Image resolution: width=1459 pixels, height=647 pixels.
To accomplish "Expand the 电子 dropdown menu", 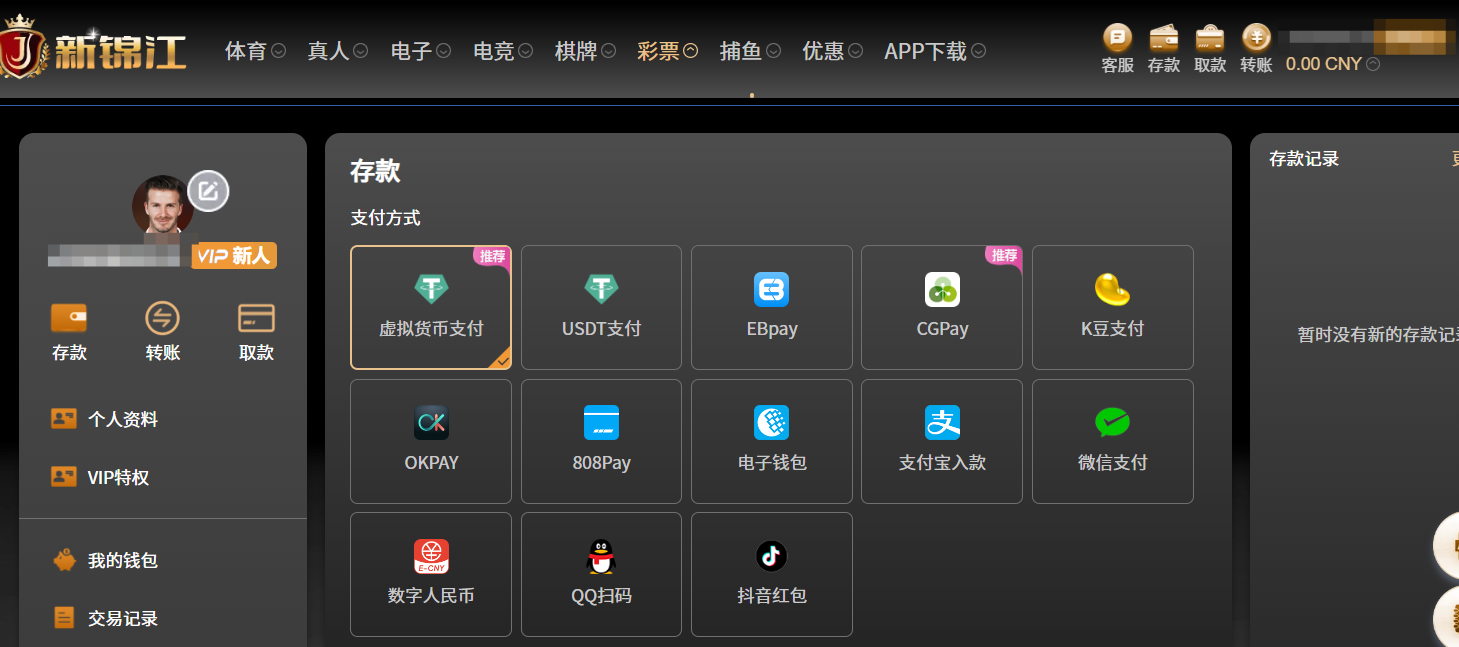I will [x=420, y=51].
